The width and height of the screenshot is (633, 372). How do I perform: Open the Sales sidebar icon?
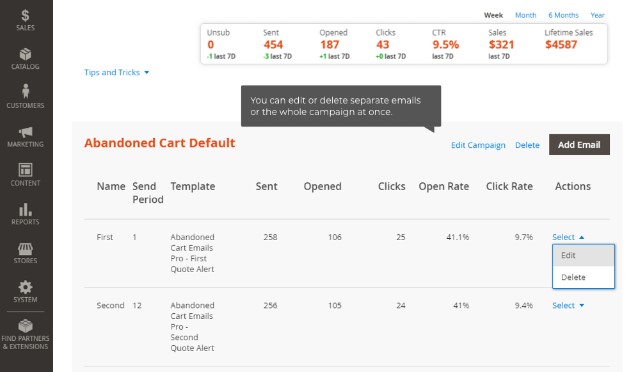25,16
